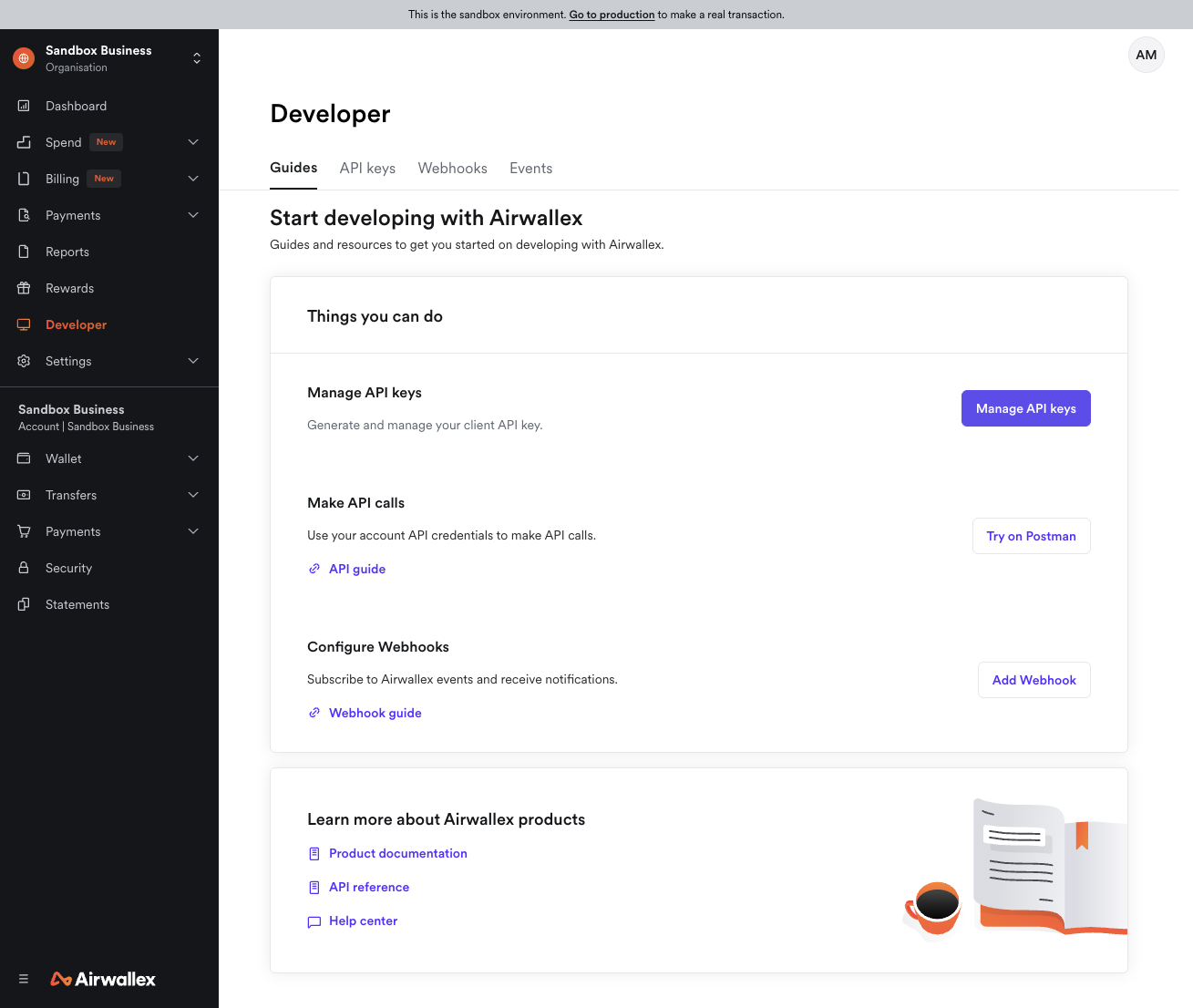Click the Settings gear icon

point(24,361)
